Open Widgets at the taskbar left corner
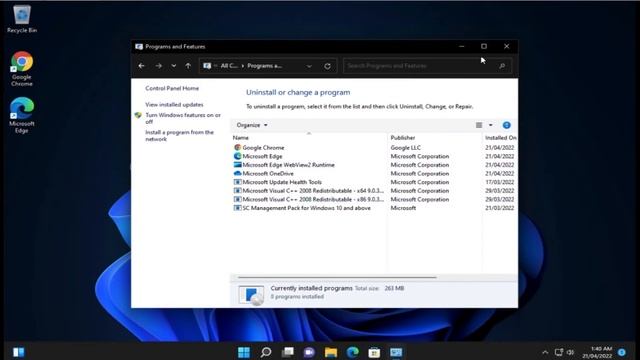The width and height of the screenshot is (640, 360). click(x=19, y=352)
